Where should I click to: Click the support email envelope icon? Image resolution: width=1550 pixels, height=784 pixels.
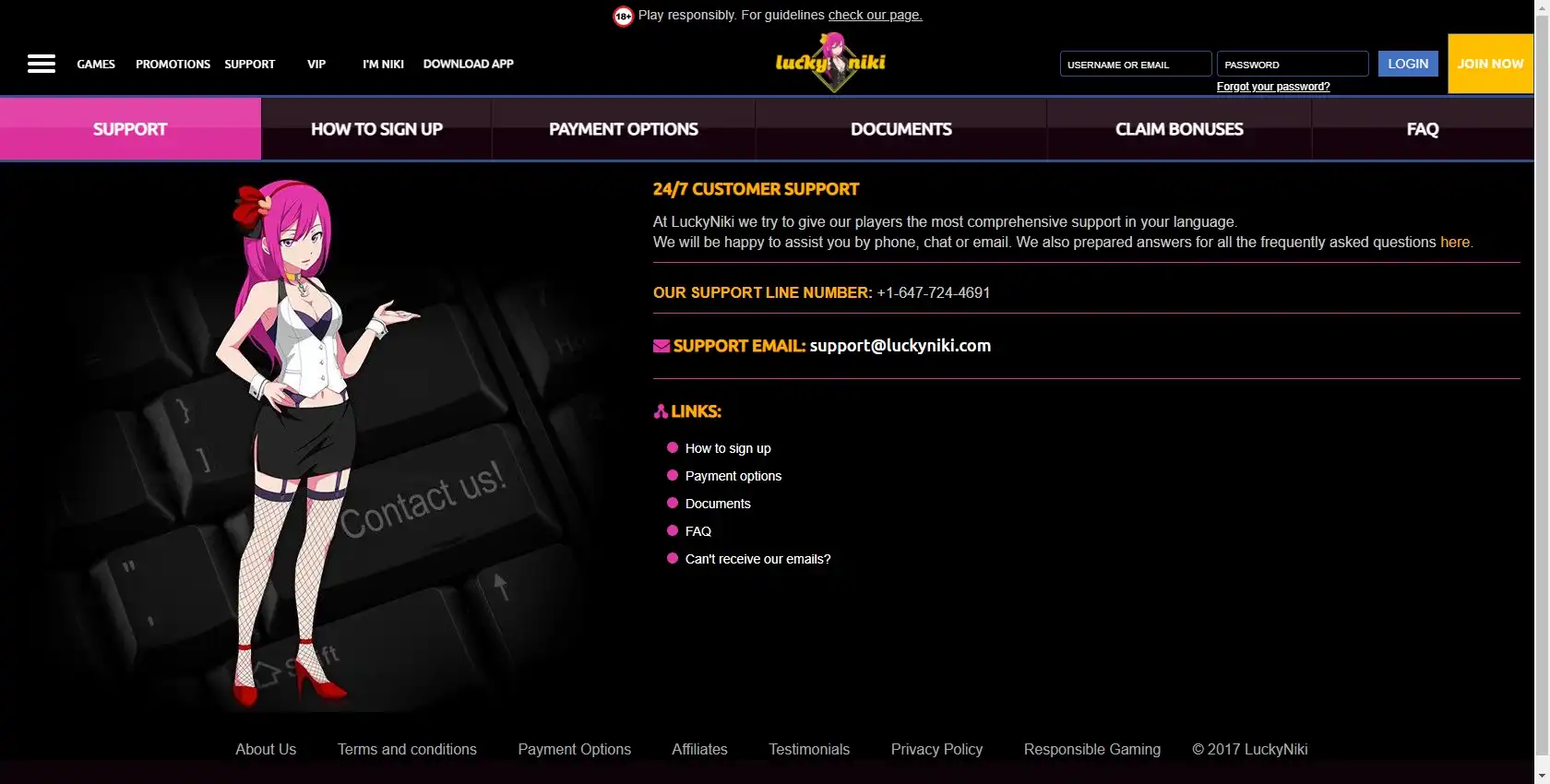click(x=662, y=346)
